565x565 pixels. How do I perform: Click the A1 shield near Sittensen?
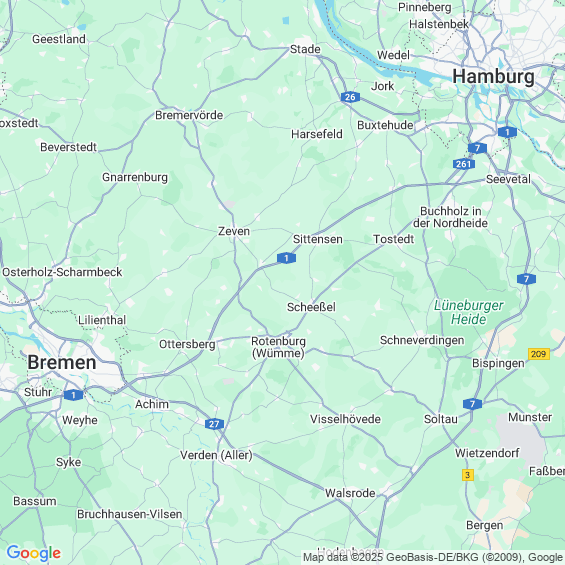tap(286, 258)
